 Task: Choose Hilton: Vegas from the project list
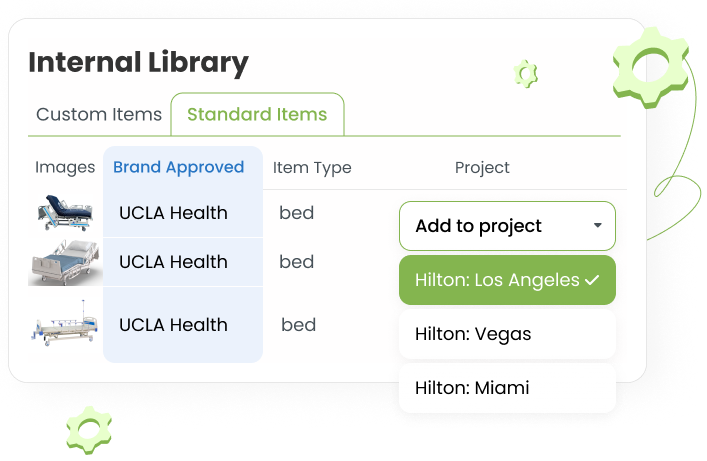[x=507, y=334]
